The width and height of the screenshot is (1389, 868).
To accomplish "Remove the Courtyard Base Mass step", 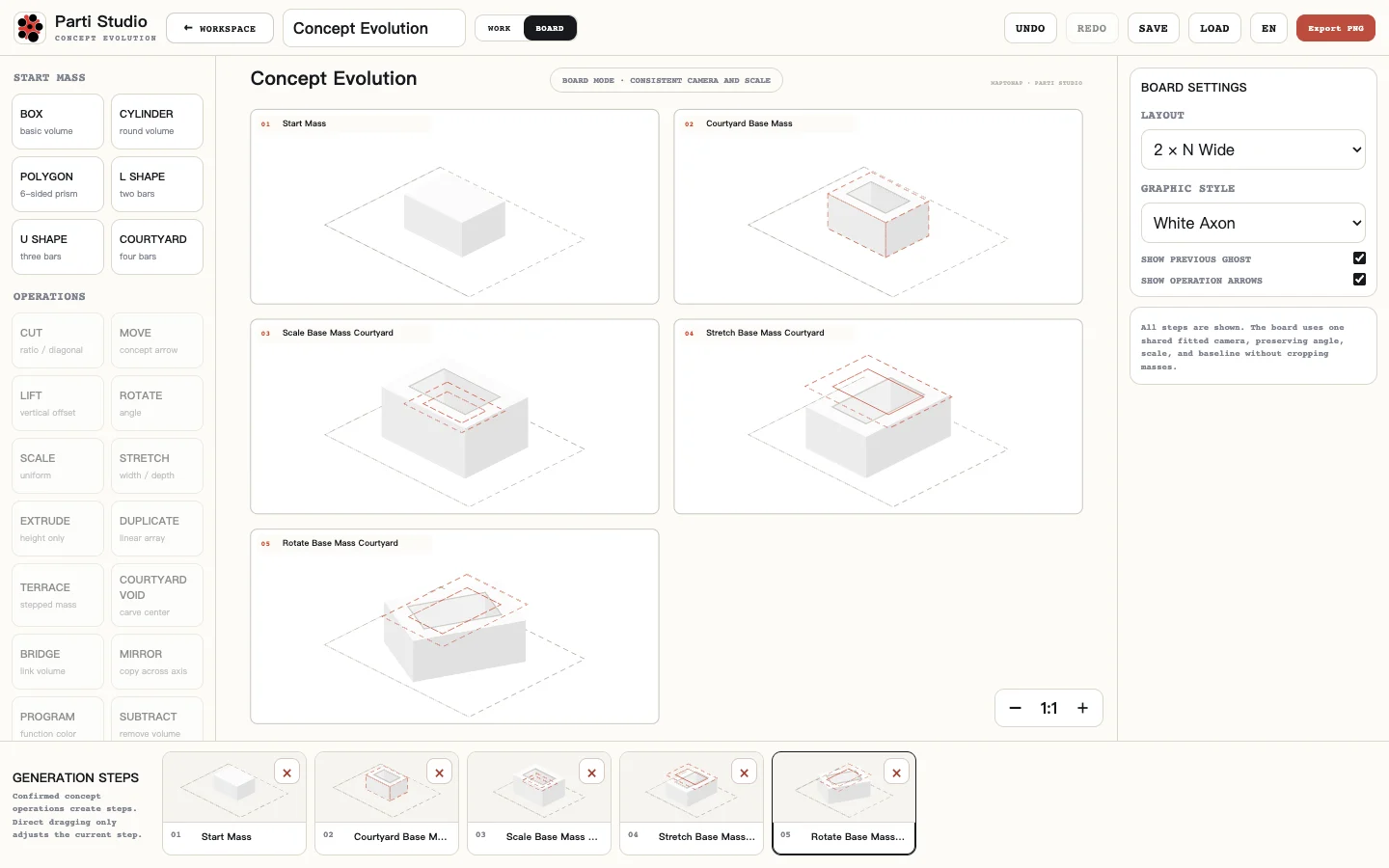I will 439,773.
